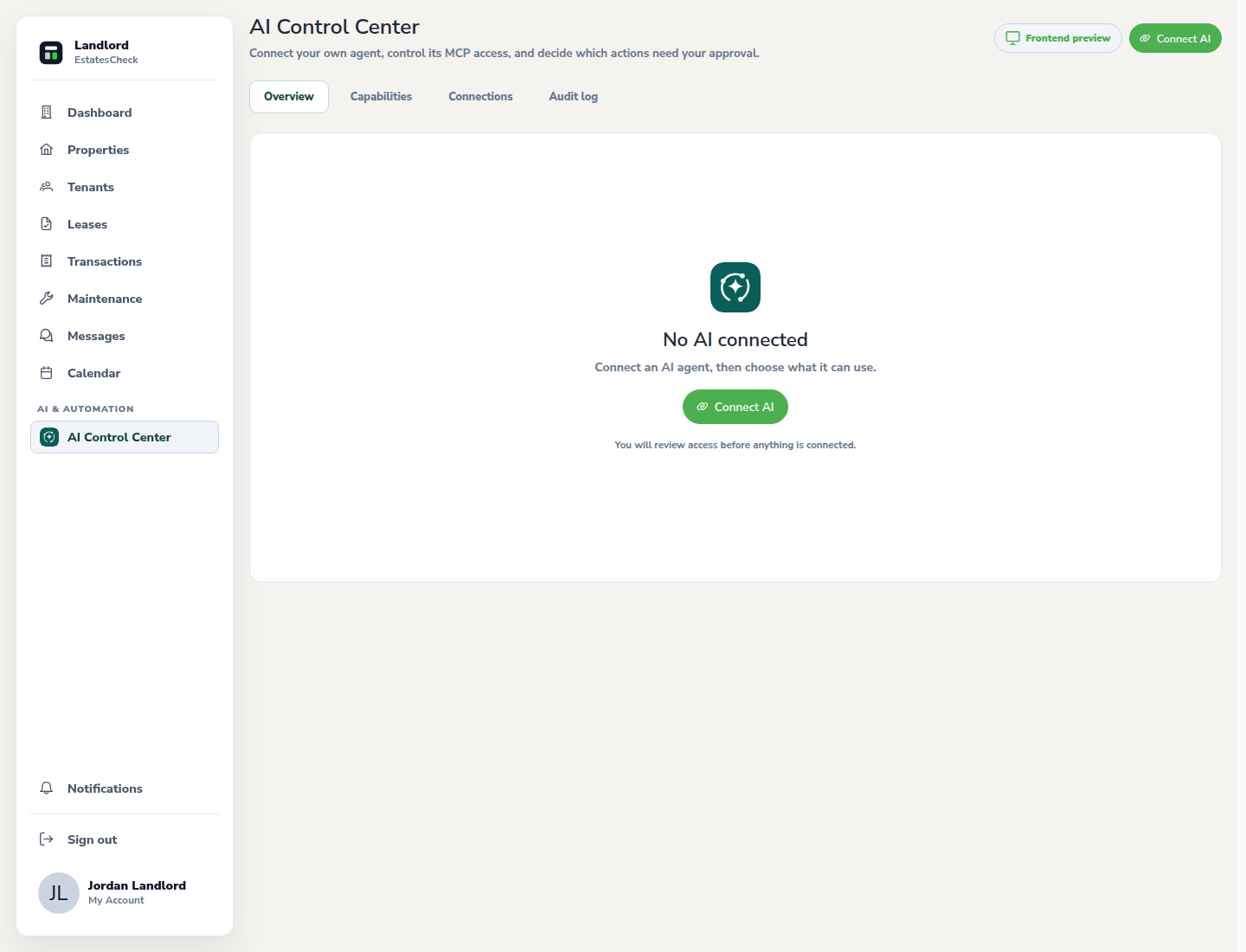Open My Account under Jordan Landlord

[116, 900]
